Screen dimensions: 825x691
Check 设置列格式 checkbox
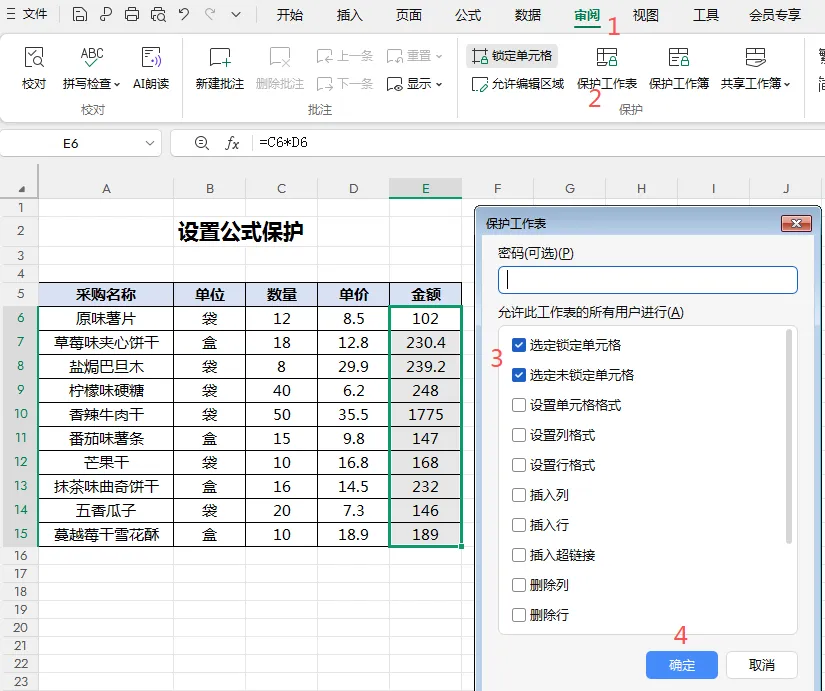519,435
